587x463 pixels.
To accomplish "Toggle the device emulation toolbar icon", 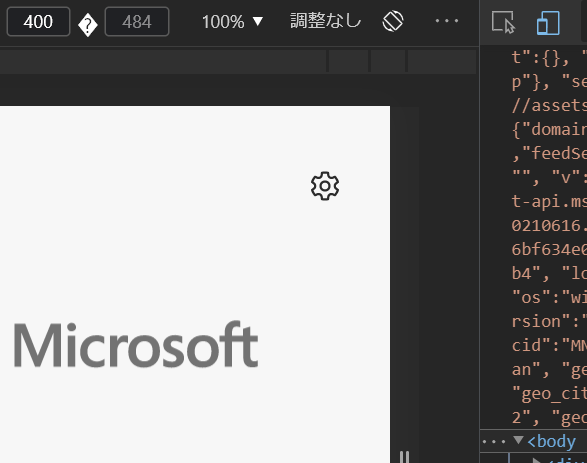I will click(x=548, y=23).
